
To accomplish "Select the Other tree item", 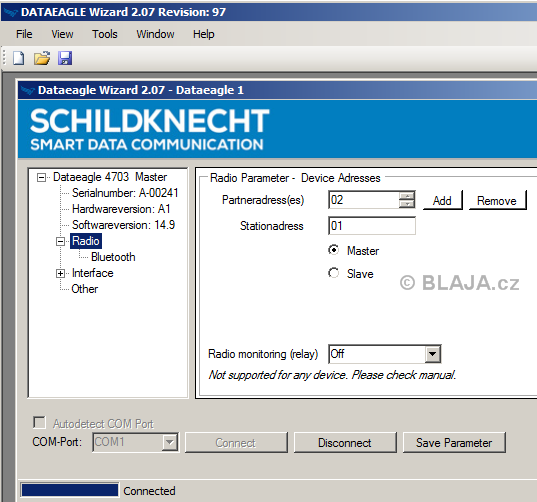I will point(84,289).
